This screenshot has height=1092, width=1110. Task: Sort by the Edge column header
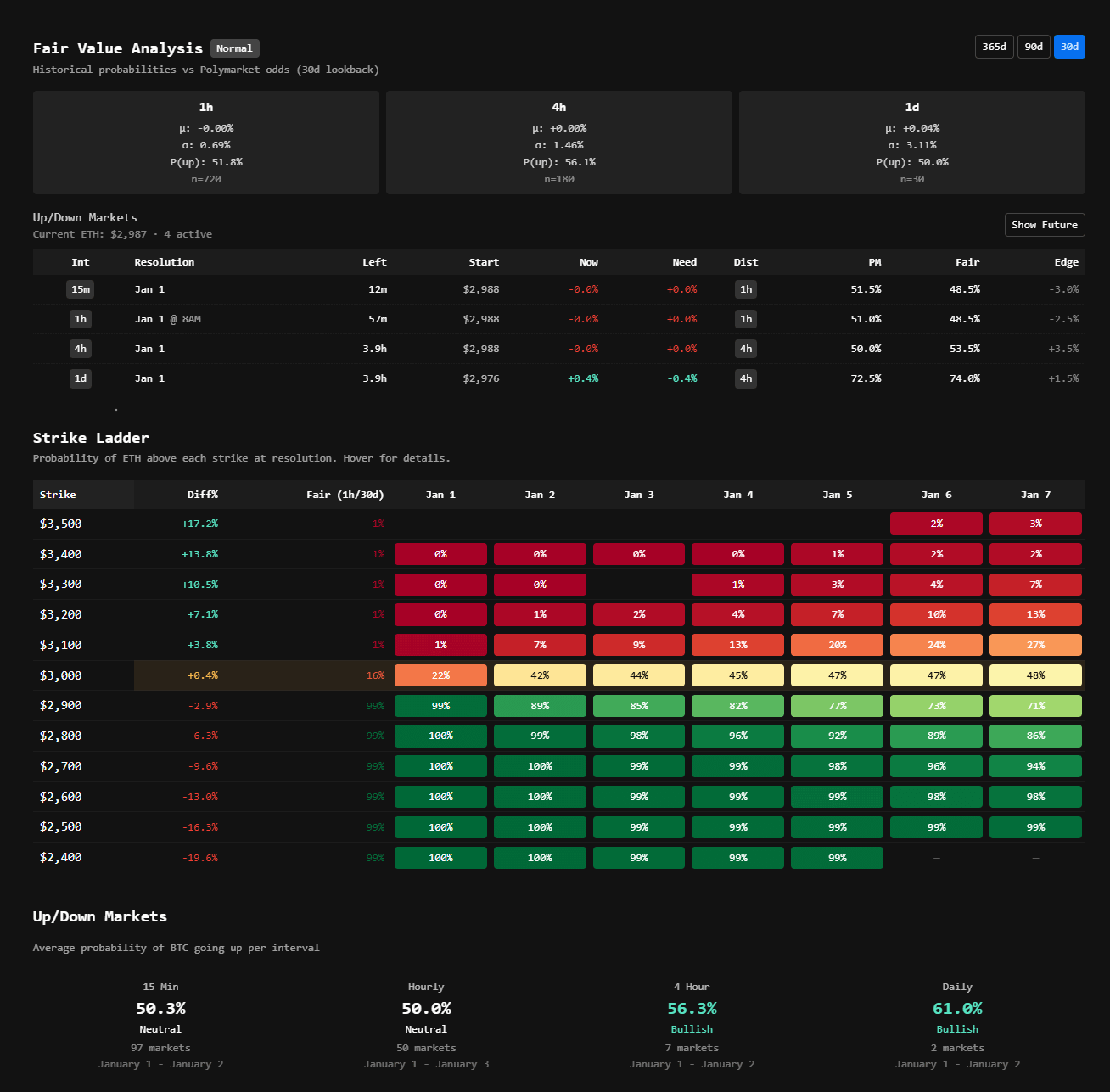pyautogui.click(x=1066, y=262)
